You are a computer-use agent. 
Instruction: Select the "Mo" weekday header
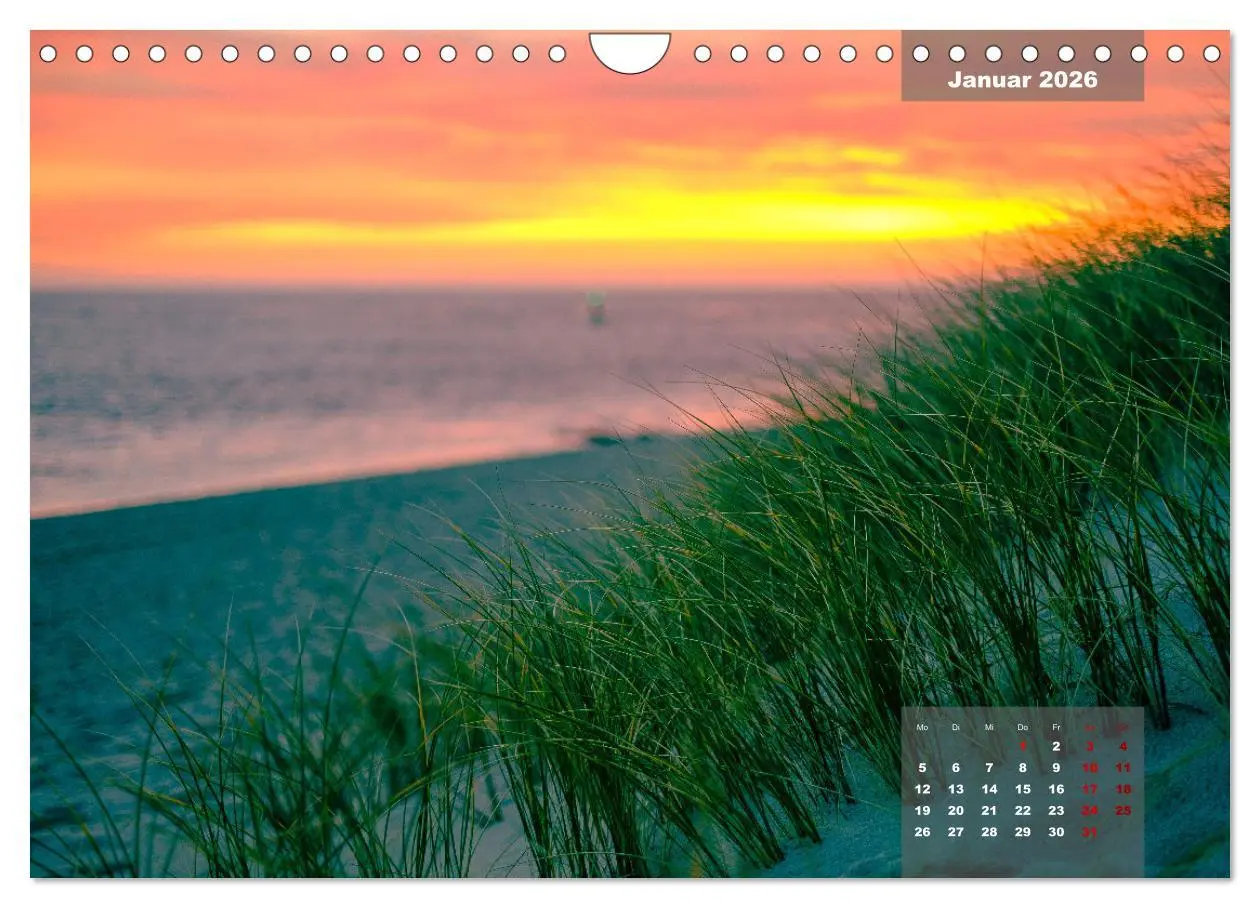tap(922, 727)
